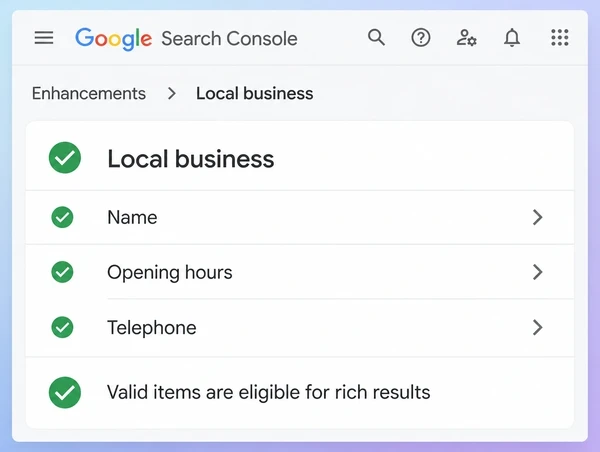Expand the Telephone row chevron
This screenshot has width=600, height=452.
[x=538, y=327]
